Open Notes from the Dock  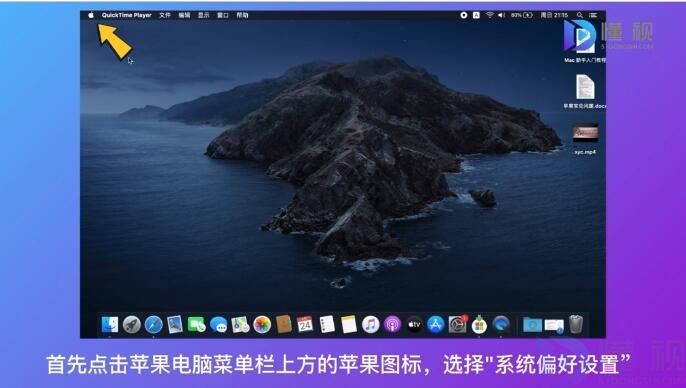click(349, 325)
